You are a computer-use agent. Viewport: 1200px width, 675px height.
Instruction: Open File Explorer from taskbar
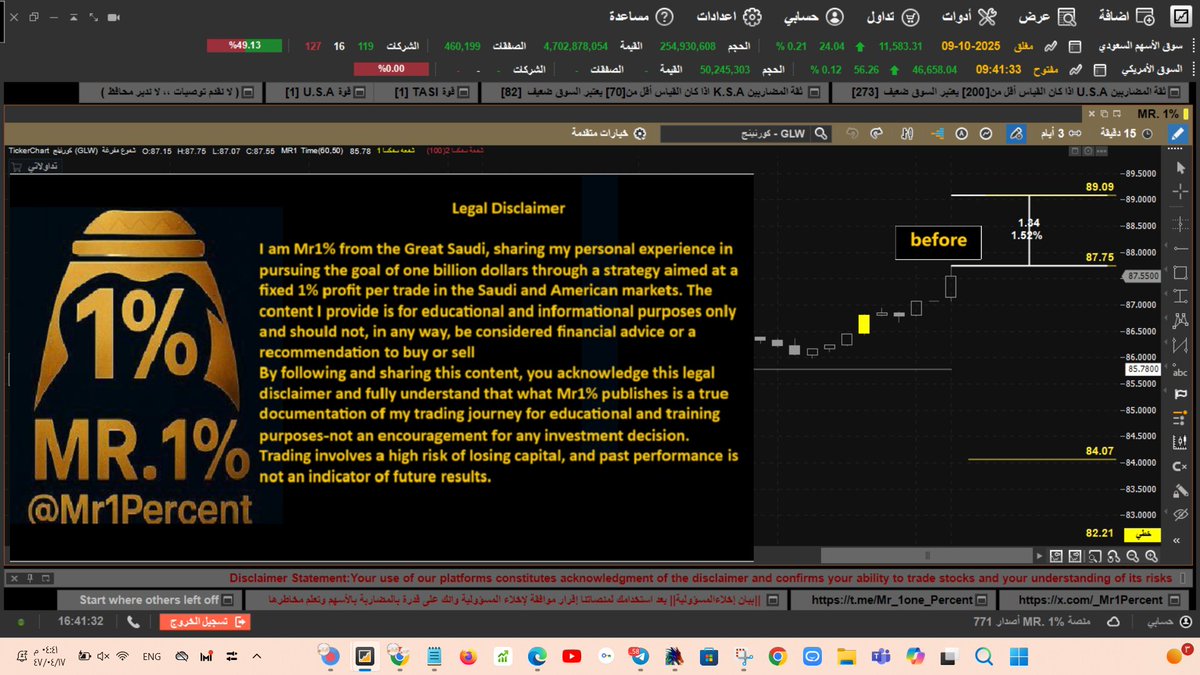pos(847,656)
